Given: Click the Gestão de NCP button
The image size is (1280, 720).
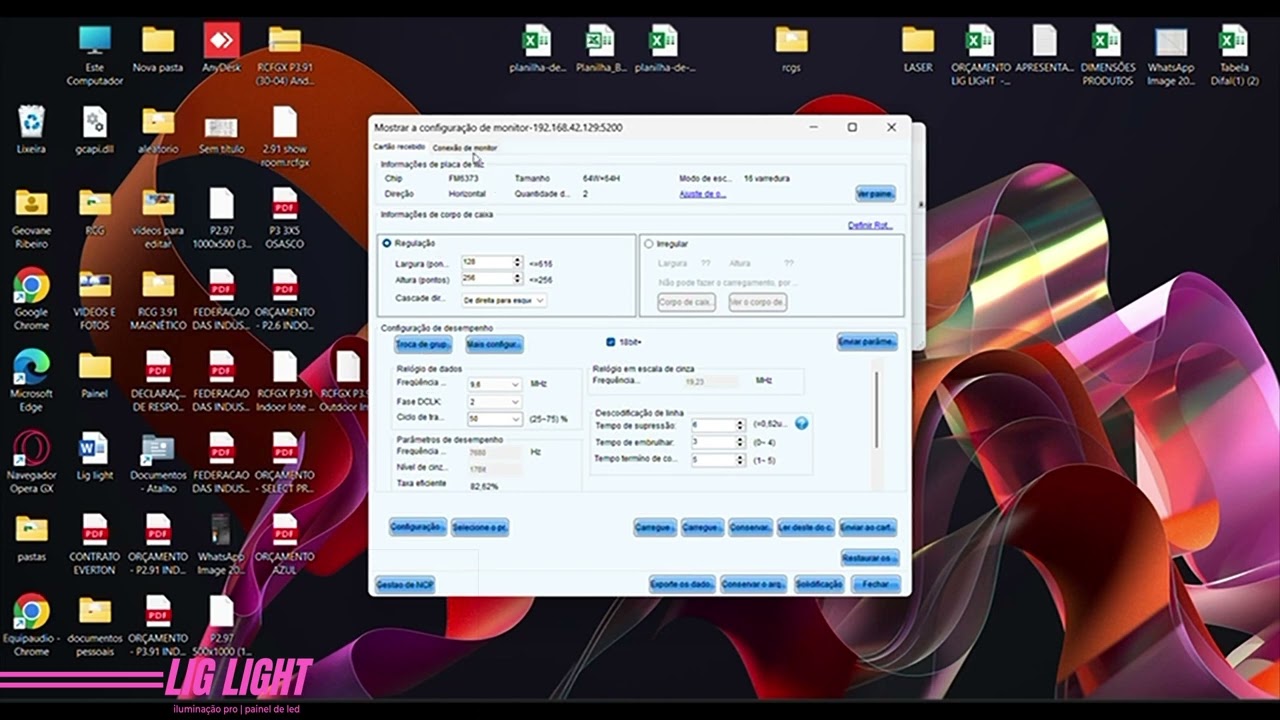Looking at the screenshot, I should [404, 584].
